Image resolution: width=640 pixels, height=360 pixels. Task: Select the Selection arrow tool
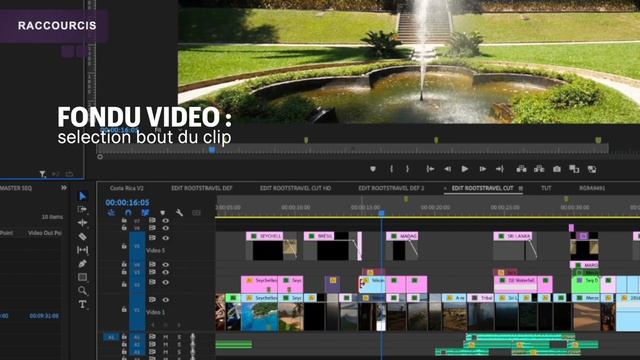pos(82,196)
